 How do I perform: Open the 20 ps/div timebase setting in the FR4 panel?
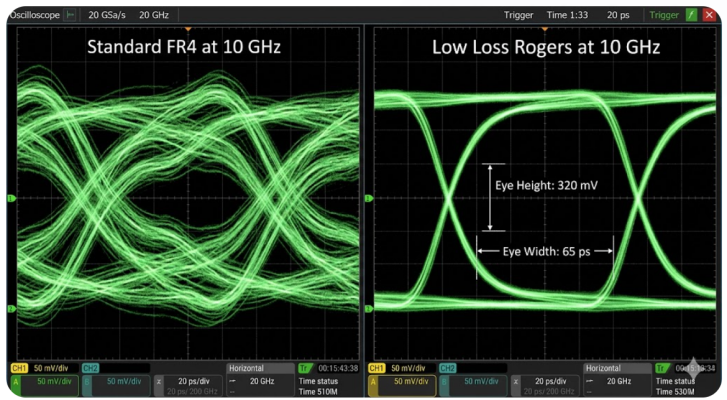coord(194,381)
